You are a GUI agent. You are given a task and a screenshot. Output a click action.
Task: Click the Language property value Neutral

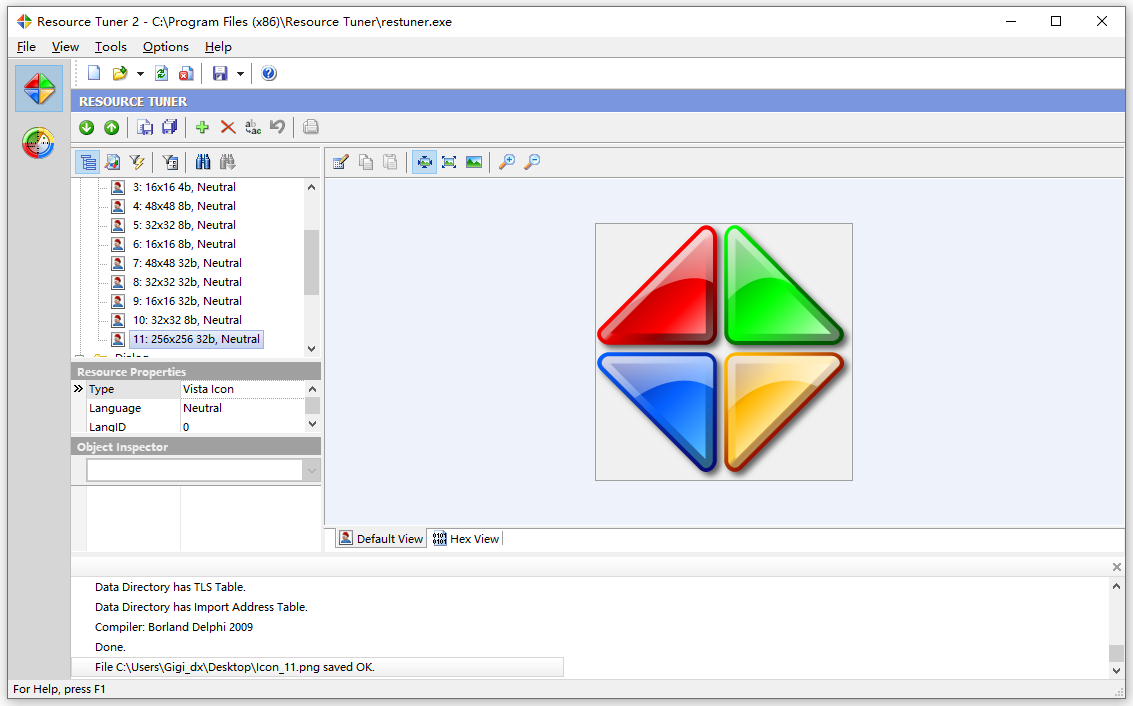coord(202,408)
